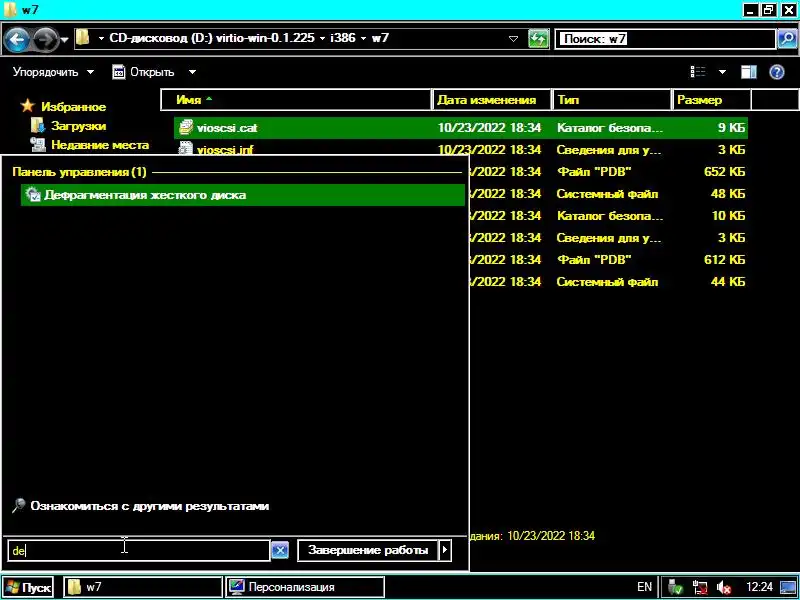Click the Поиск: w7 search field

666,39
